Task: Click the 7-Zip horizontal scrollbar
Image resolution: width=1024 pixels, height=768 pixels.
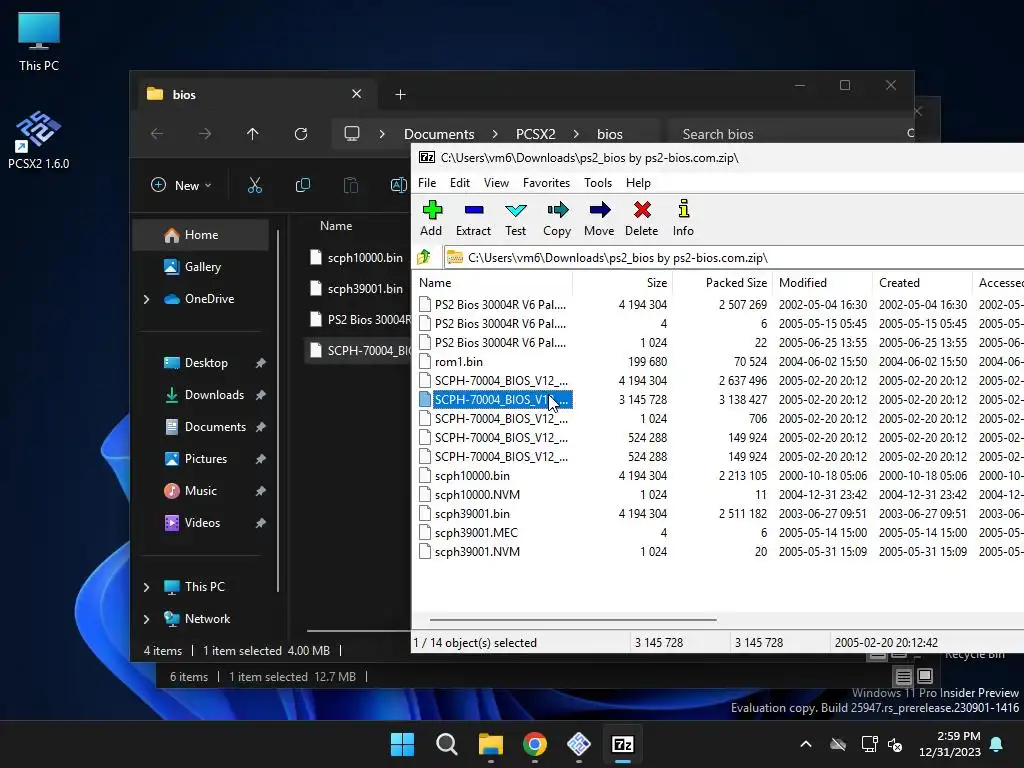Action: click(573, 619)
